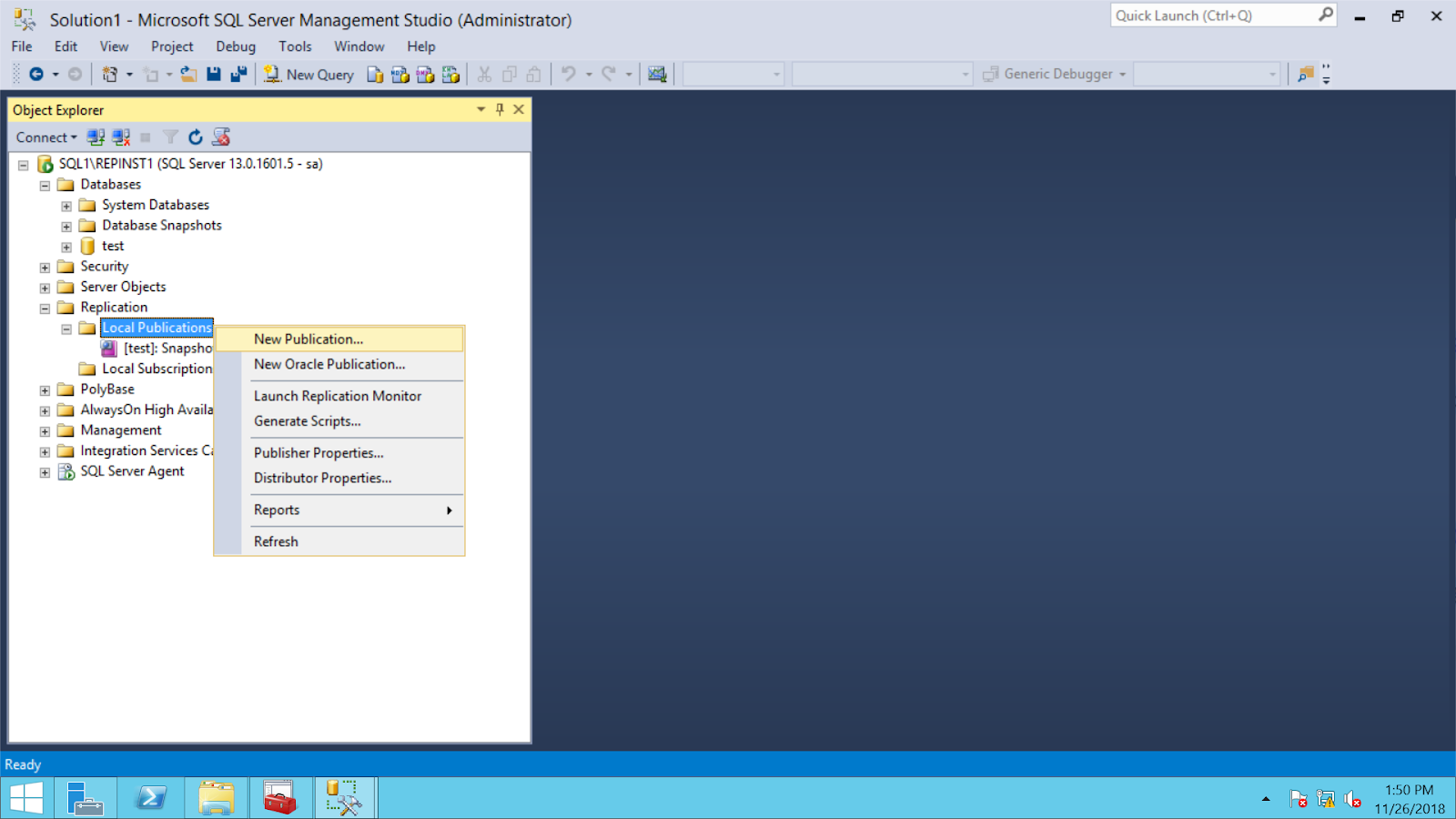Disconnect from the current server
This screenshot has height=819, width=1456.
121,136
